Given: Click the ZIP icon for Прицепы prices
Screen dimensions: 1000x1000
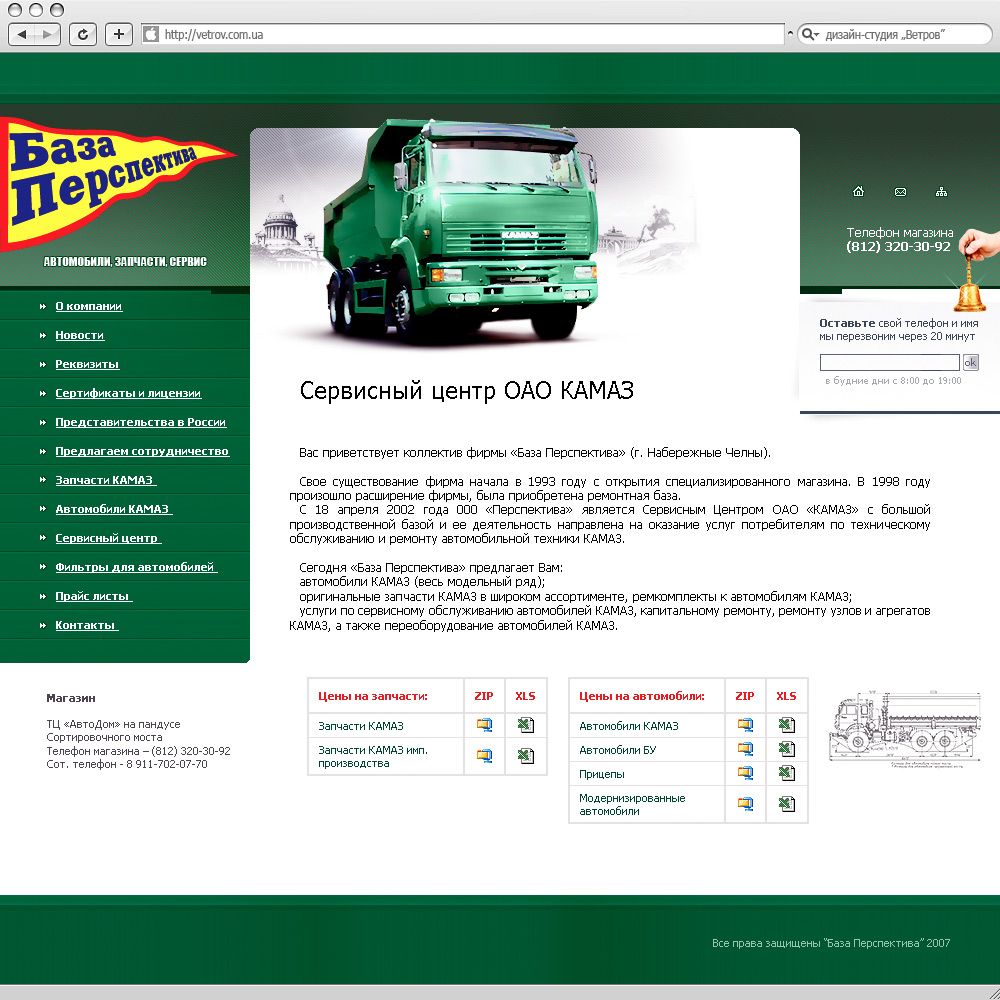Looking at the screenshot, I should [745, 772].
